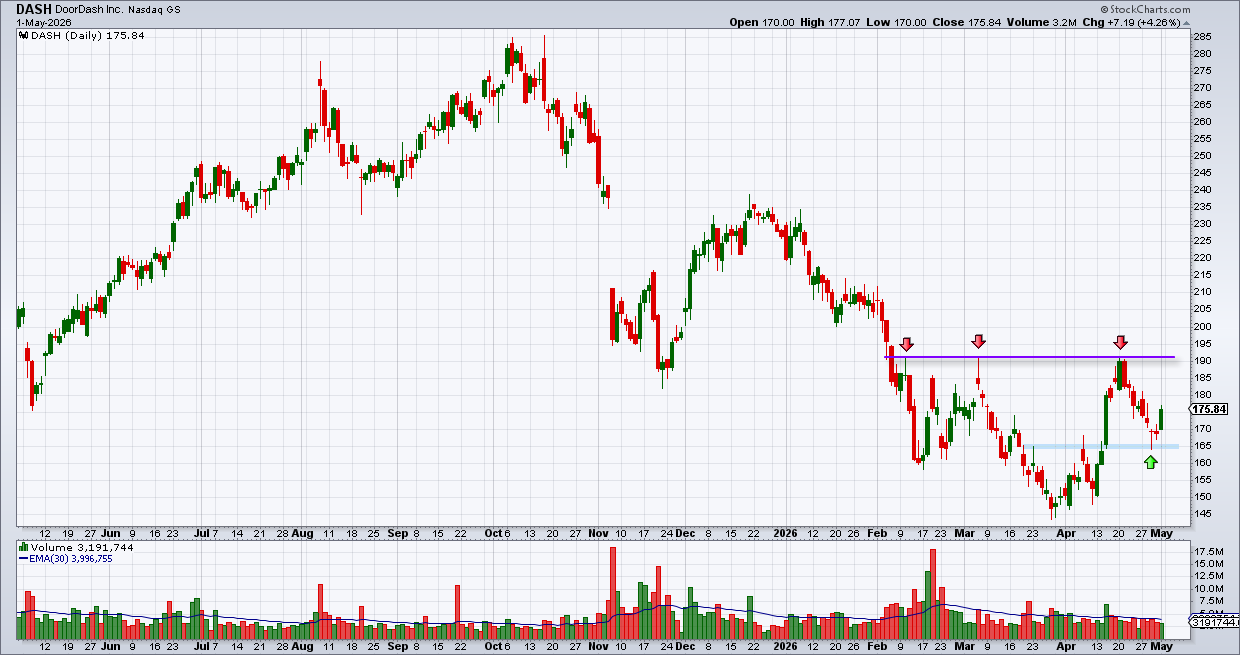Click the 175.84 last-price tag on price axis

(1209, 409)
